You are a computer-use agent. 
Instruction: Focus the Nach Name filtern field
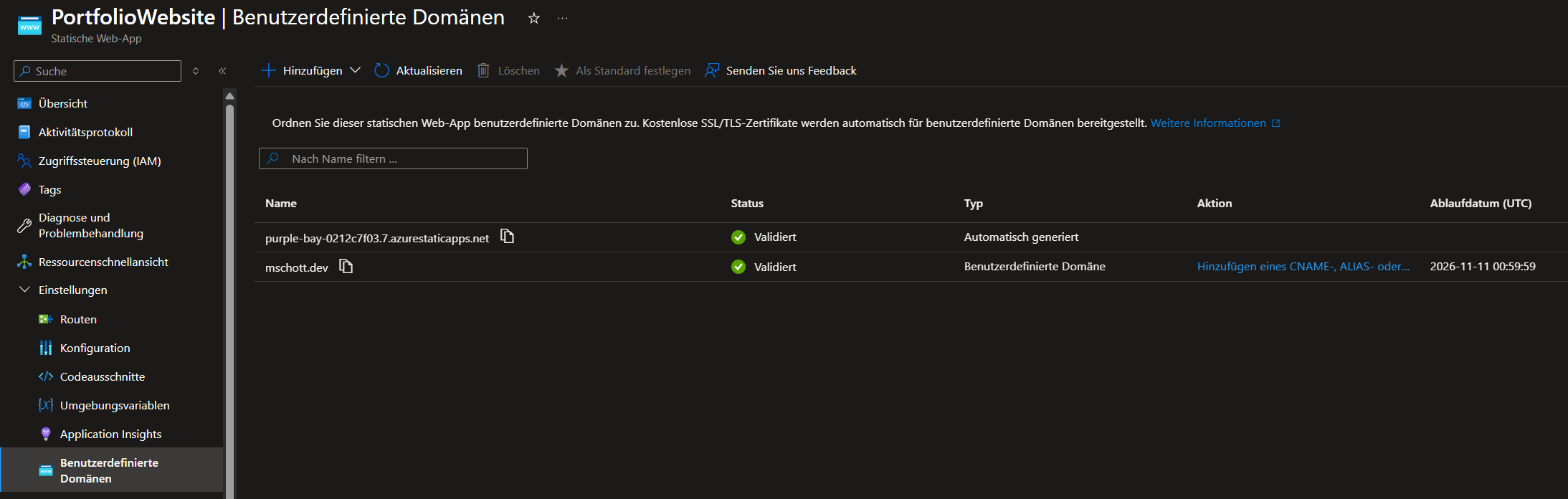pos(393,158)
